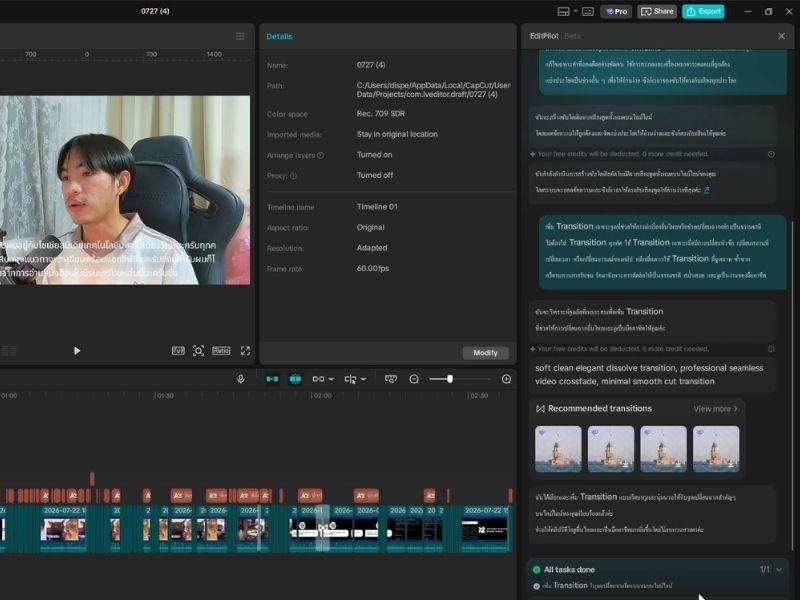Image resolution: width=800 pixels, height=600 pixels.
Task: Click the Proxy 'Turned off' value
Action: click(374, 175)
